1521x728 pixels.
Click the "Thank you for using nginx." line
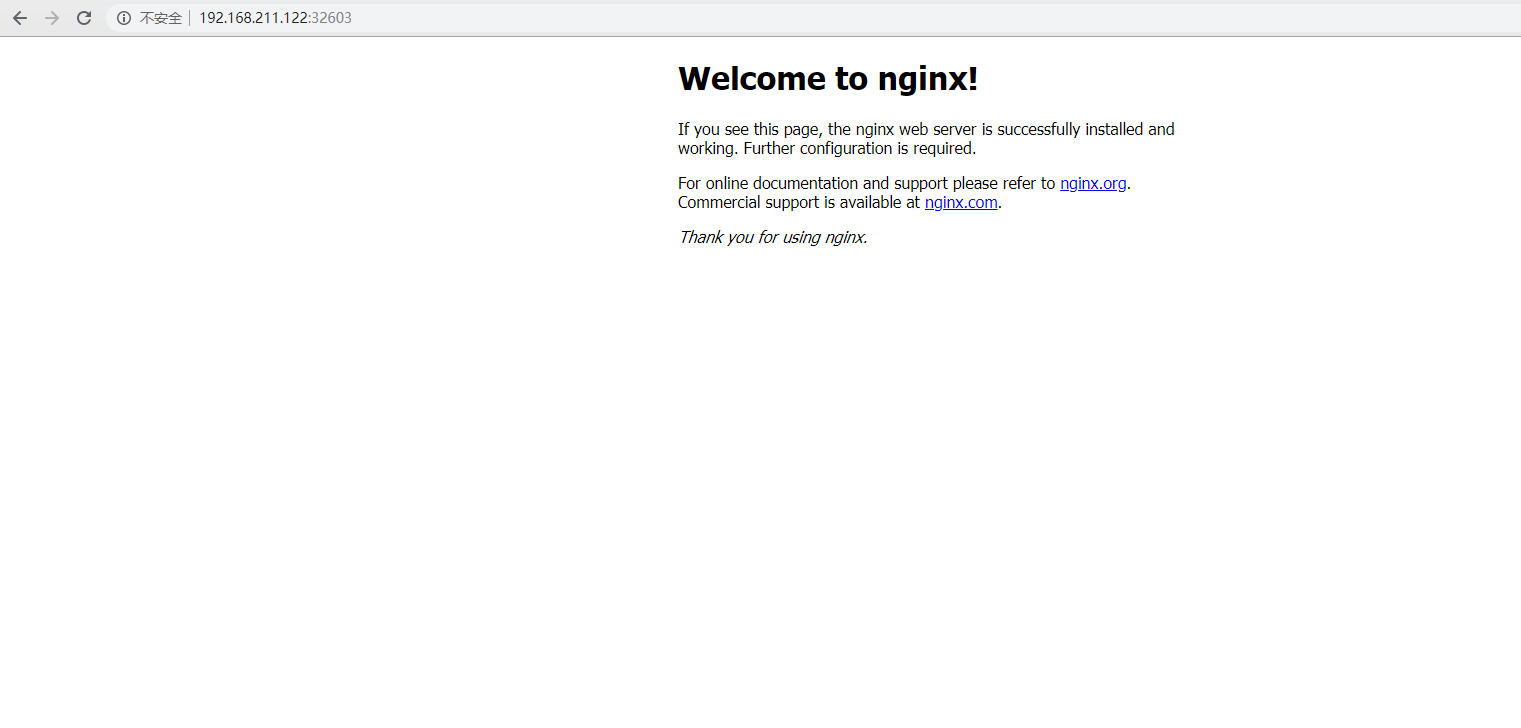773,237
